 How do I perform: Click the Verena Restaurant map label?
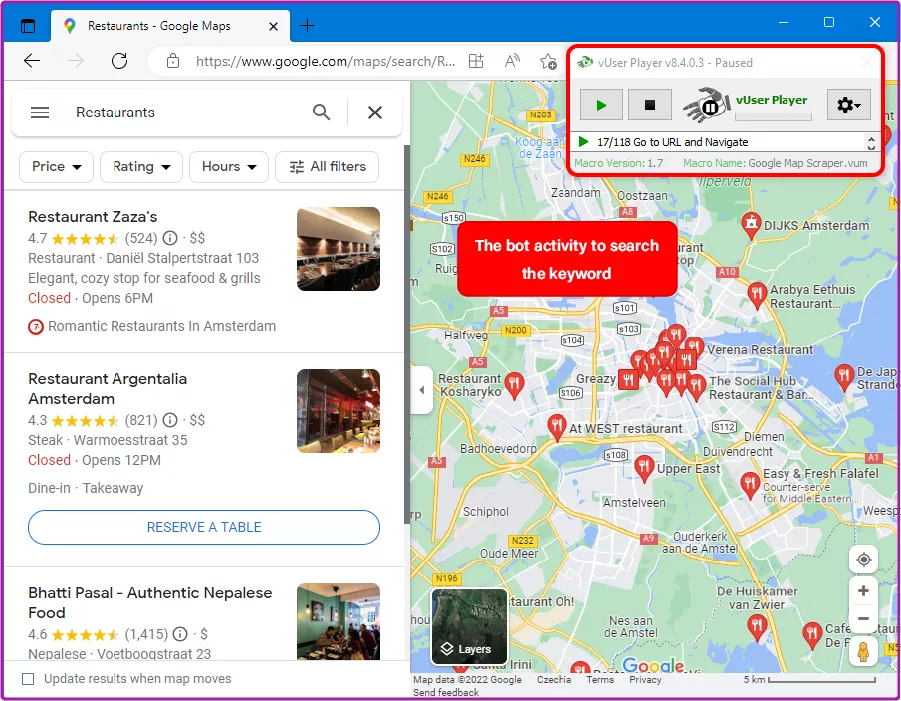coord(760,350)
